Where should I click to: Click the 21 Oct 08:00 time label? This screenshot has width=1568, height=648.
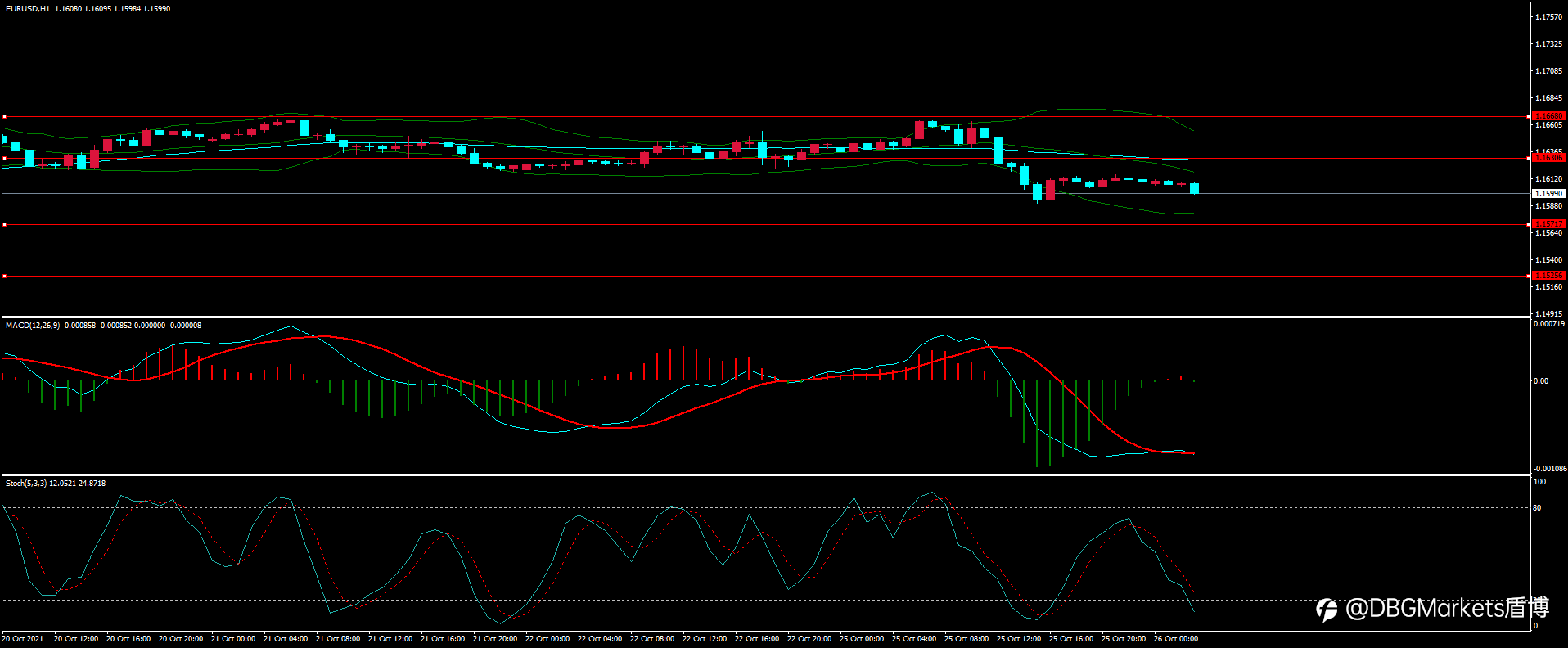point(338,639)
